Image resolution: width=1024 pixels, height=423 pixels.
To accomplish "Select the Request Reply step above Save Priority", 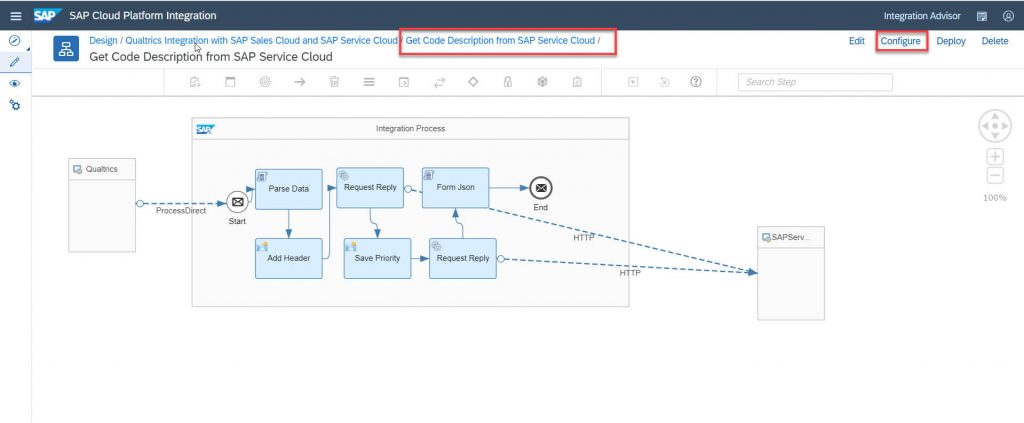I will point(370,188).
